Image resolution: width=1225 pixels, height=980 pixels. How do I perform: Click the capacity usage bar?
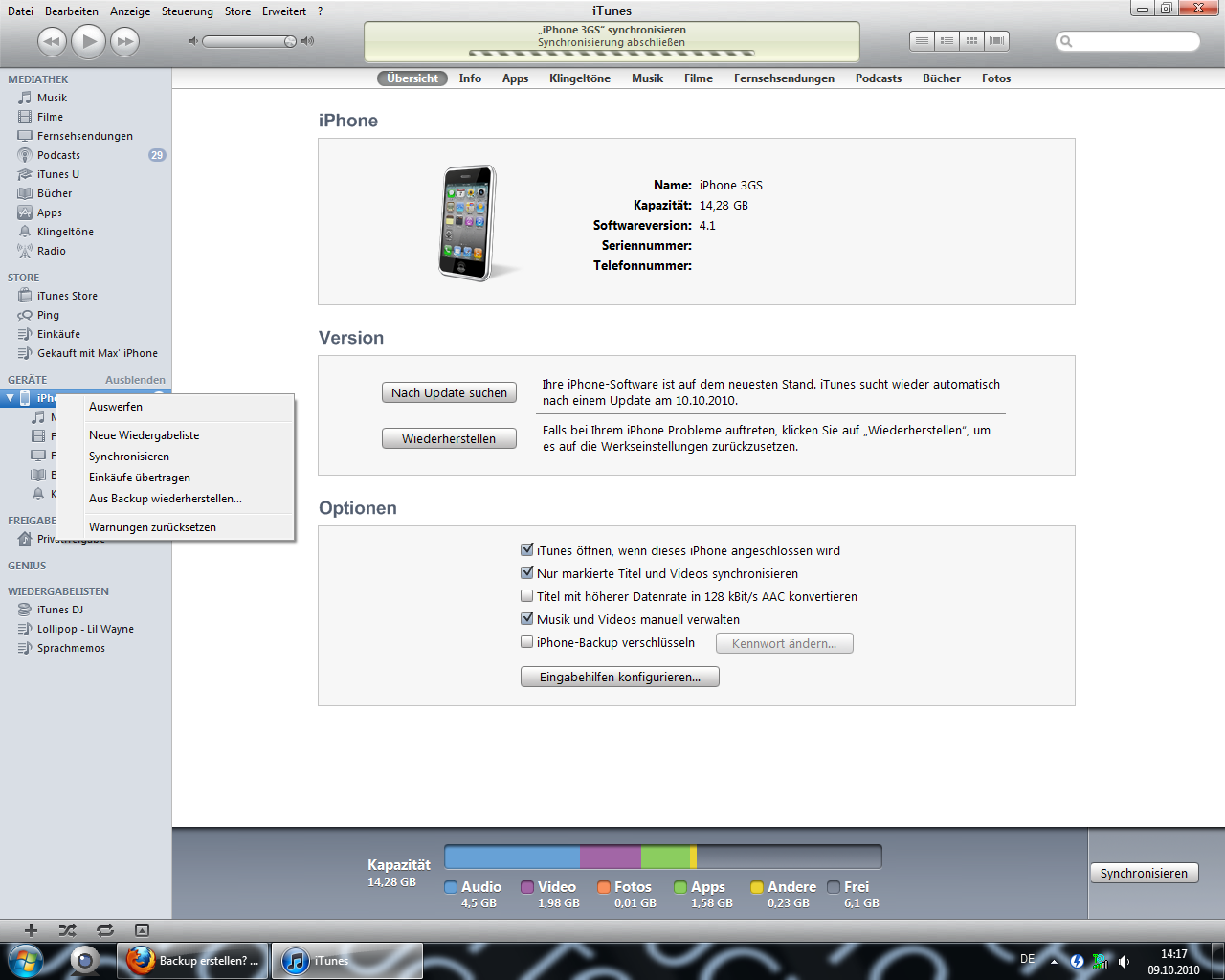(x=662, y=857)
